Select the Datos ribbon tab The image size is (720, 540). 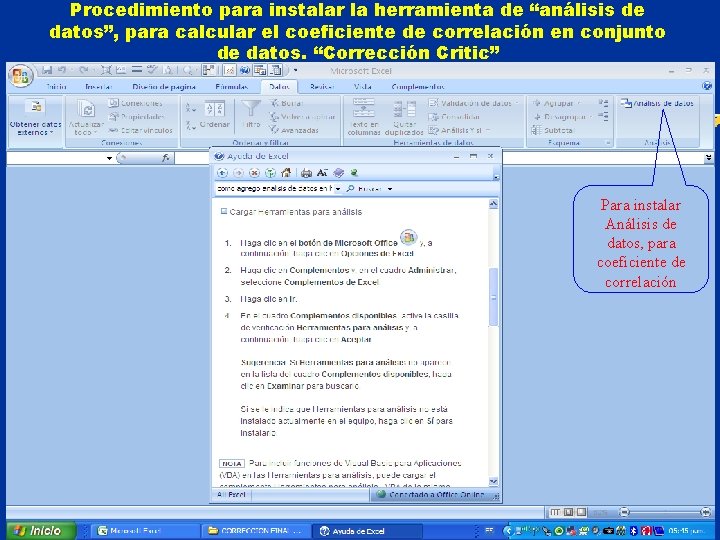click(x=279, y=86)
